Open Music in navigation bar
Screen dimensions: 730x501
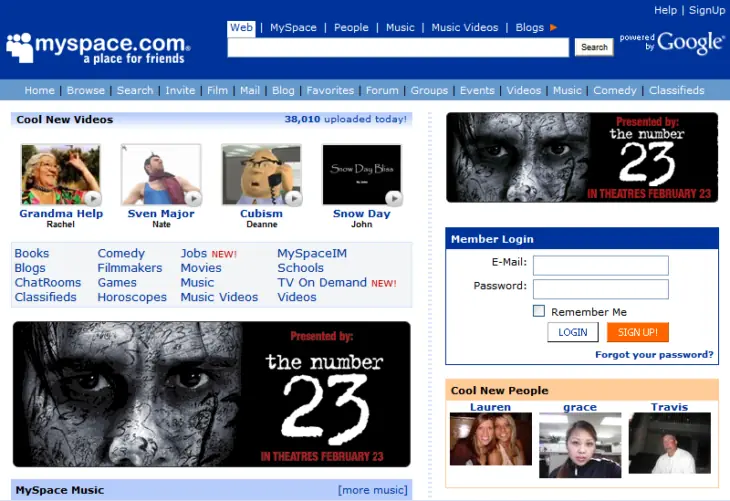click(567, 90)
